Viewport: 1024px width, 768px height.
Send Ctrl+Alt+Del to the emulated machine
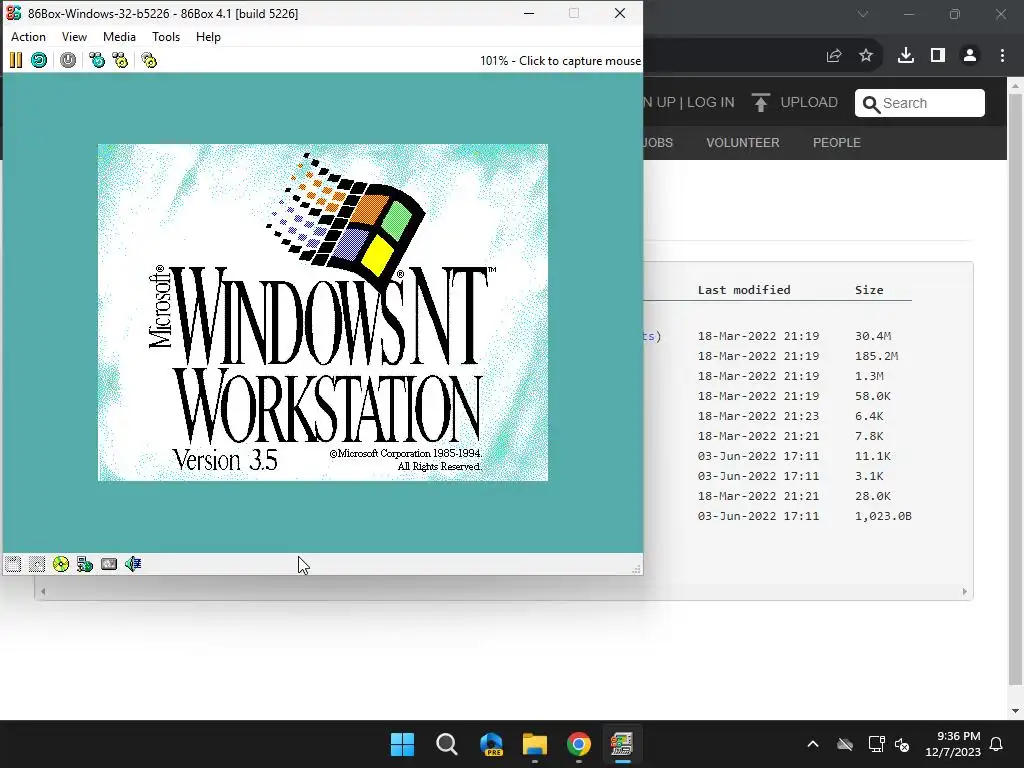[97, 61]
